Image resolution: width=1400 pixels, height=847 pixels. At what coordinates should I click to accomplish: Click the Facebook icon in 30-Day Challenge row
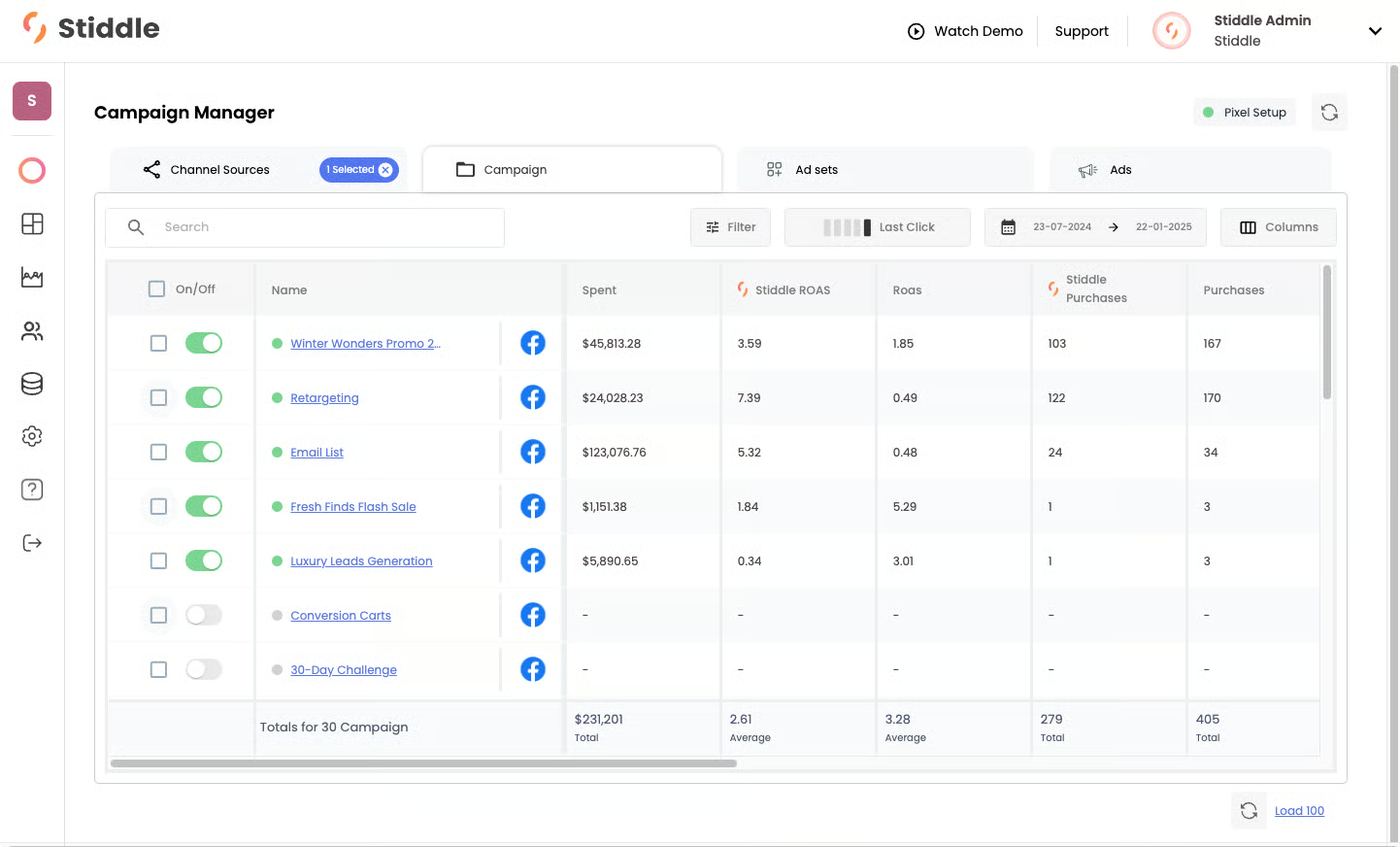(x=533, y=669)
